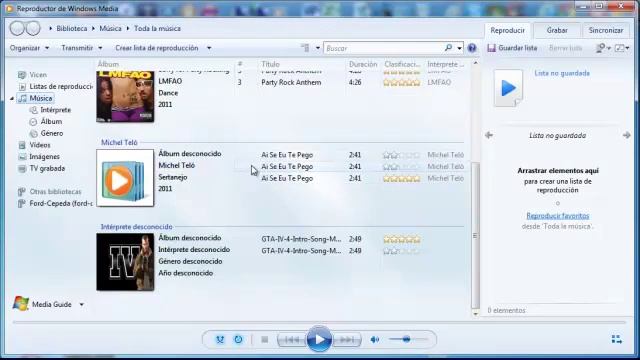Open Listas de reproducción in sidebar
Image resolution: width=640 pixels, height=360 pixels.
coord(61,87)
